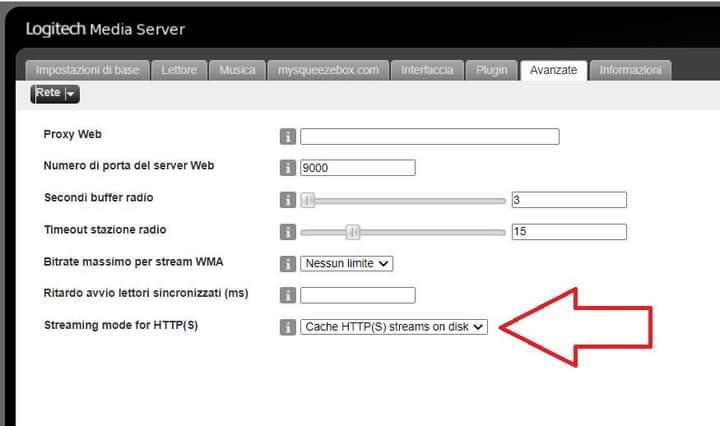Select the Avanzate tab

pos(554,70)
